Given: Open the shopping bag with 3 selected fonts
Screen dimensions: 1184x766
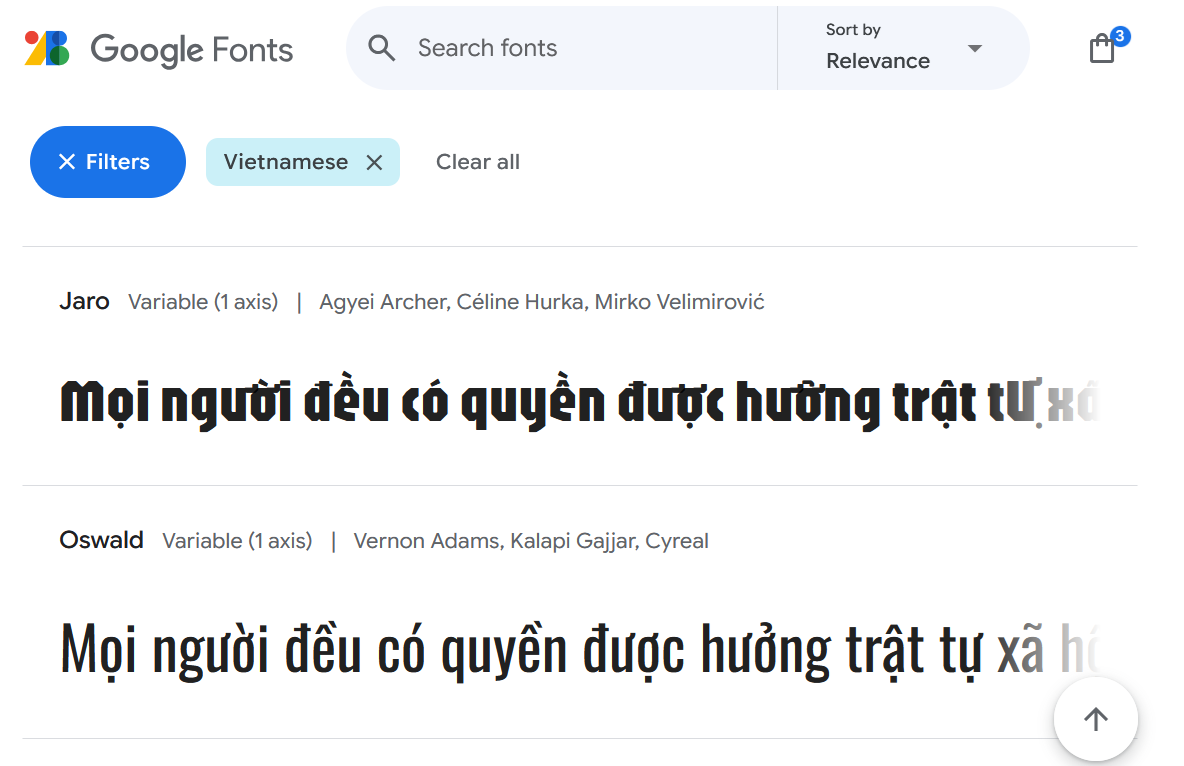Looking at the screenshot, I should click(x=1102, y=48).
